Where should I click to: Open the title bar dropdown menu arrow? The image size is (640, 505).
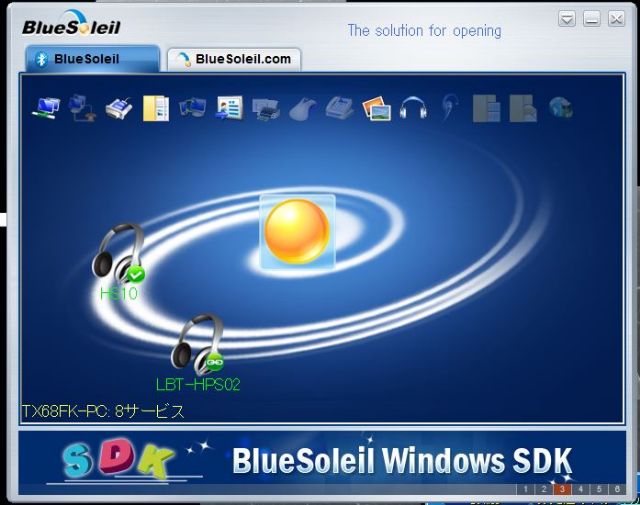pyautogui.click(x=567, y=19)
